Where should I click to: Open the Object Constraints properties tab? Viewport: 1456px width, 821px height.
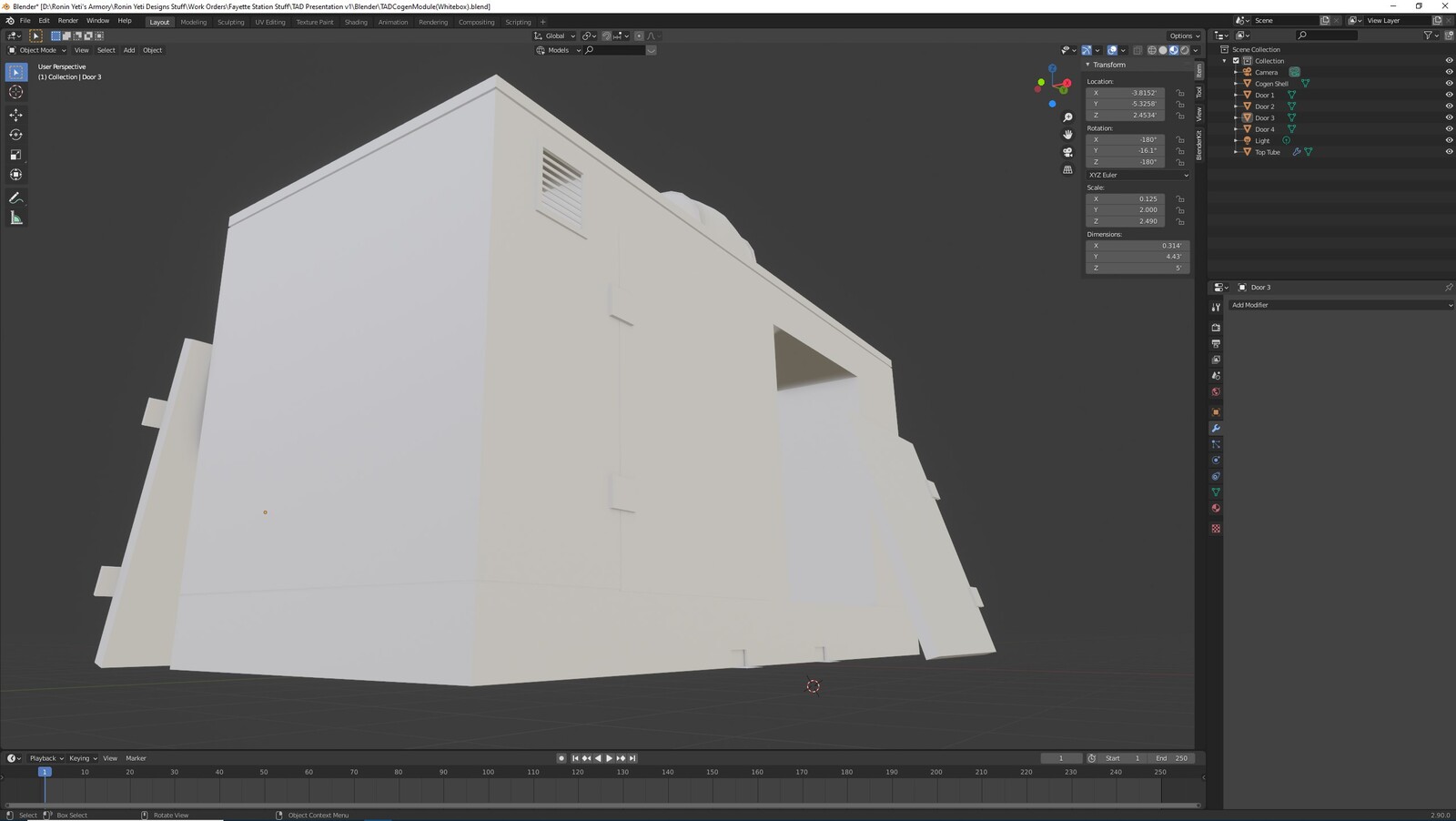click(1216, 476)
